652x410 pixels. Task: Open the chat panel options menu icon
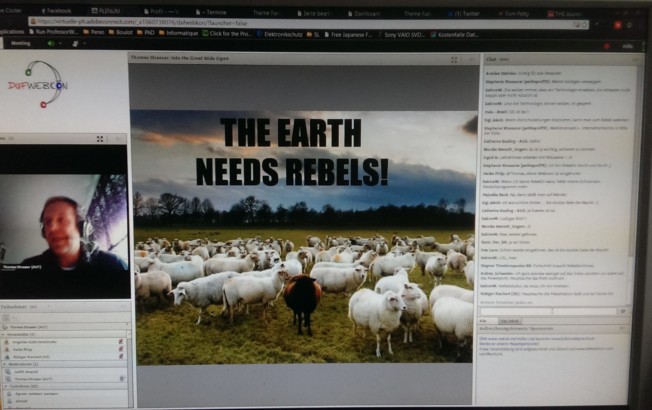click(636, 59)
